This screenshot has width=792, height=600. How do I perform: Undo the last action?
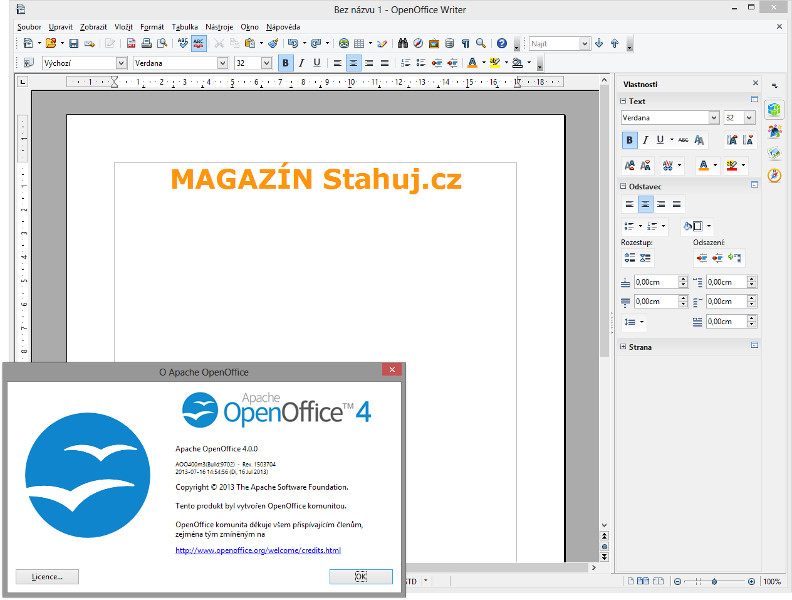[293, 43]
